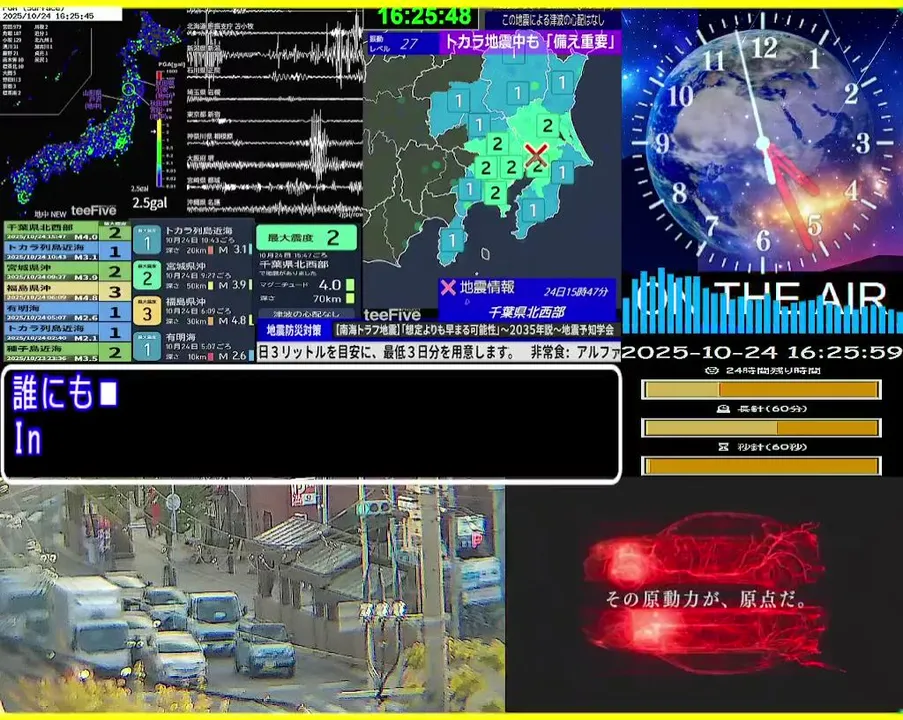Select the 種子島近海 M3.5 row in quake list
Viewport: 903px width, 720px height.
67,351
